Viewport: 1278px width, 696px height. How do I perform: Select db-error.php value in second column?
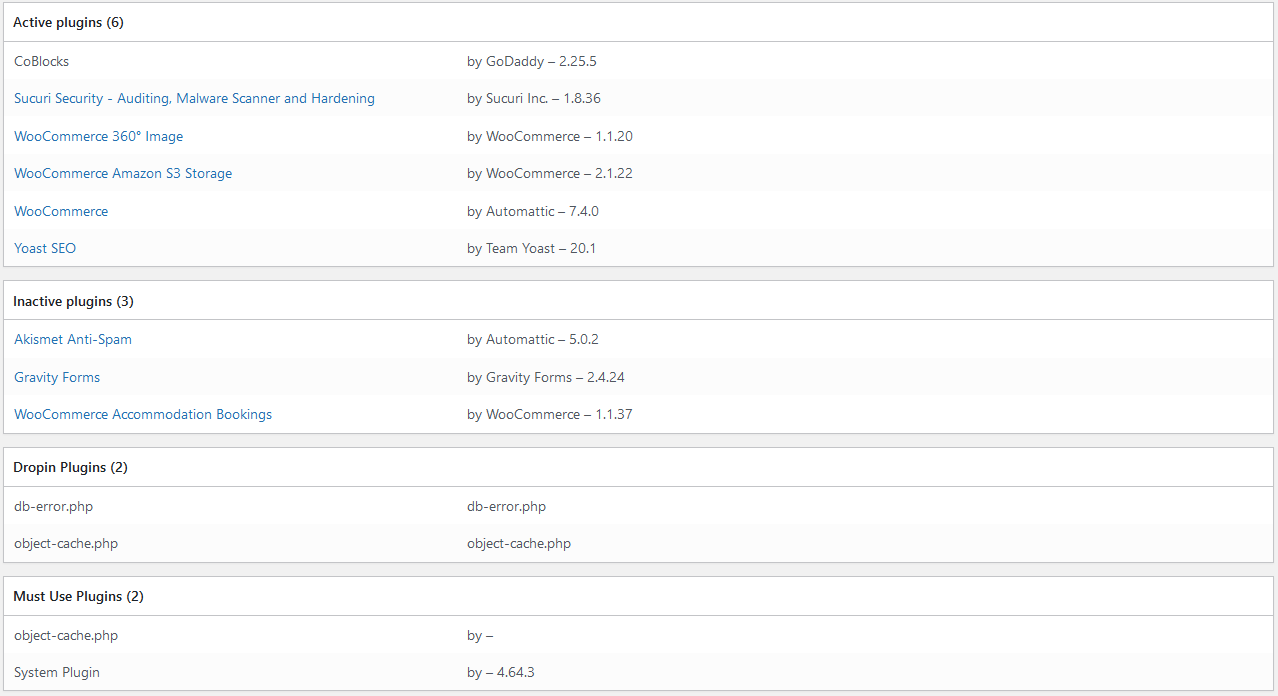tap(506, 506)
